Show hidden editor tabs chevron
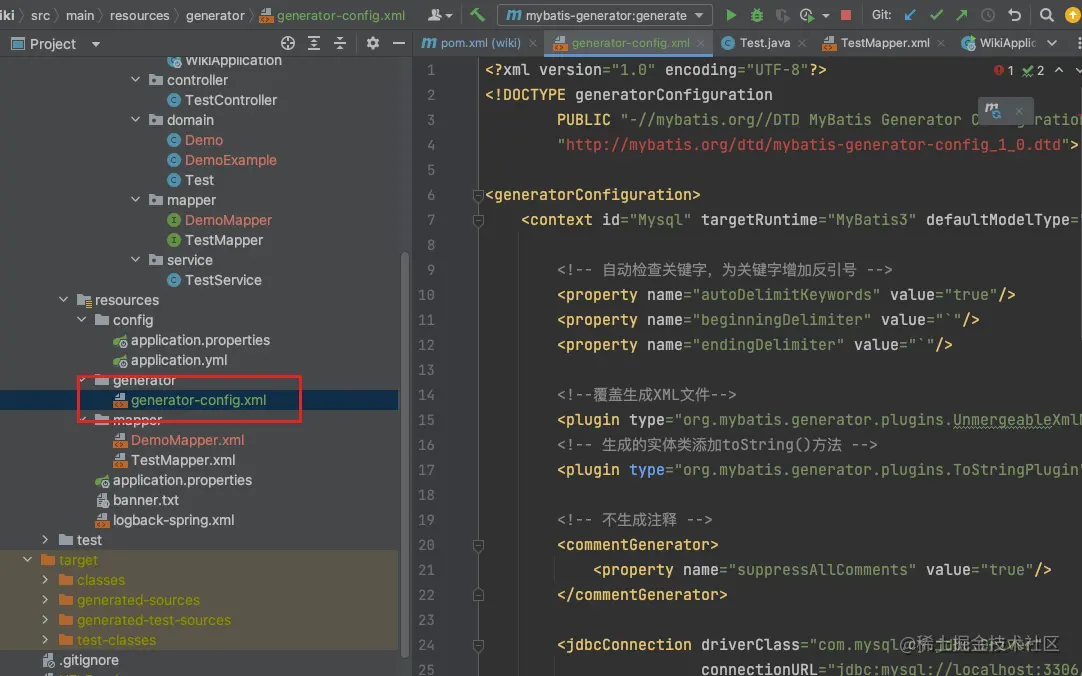The width and height of the screenshot is (1082, 676). click(x=1052, y=43)
